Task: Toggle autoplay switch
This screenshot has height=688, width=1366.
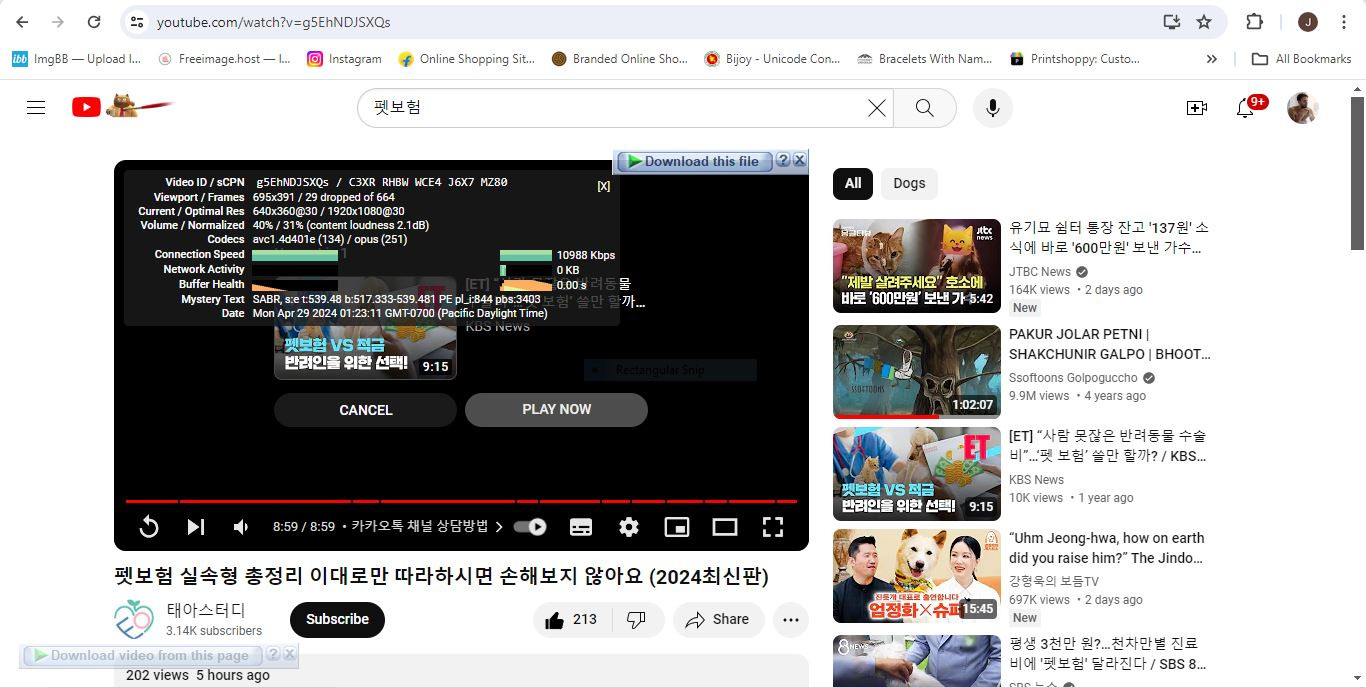Action: (530, 527)
